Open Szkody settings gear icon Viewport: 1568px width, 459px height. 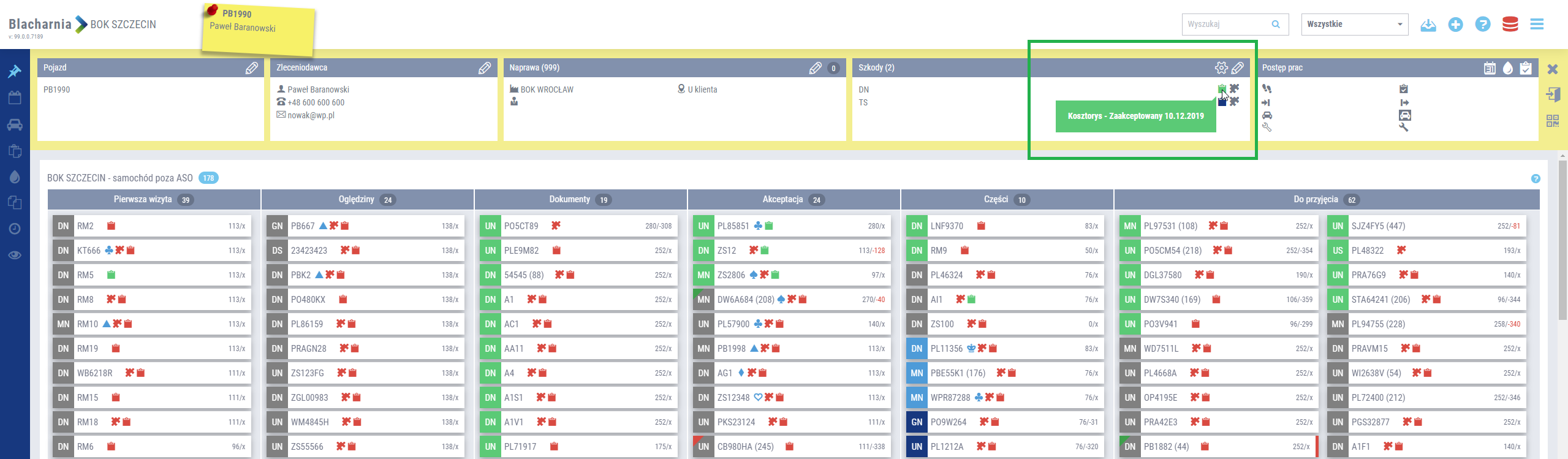point(1221,68)
